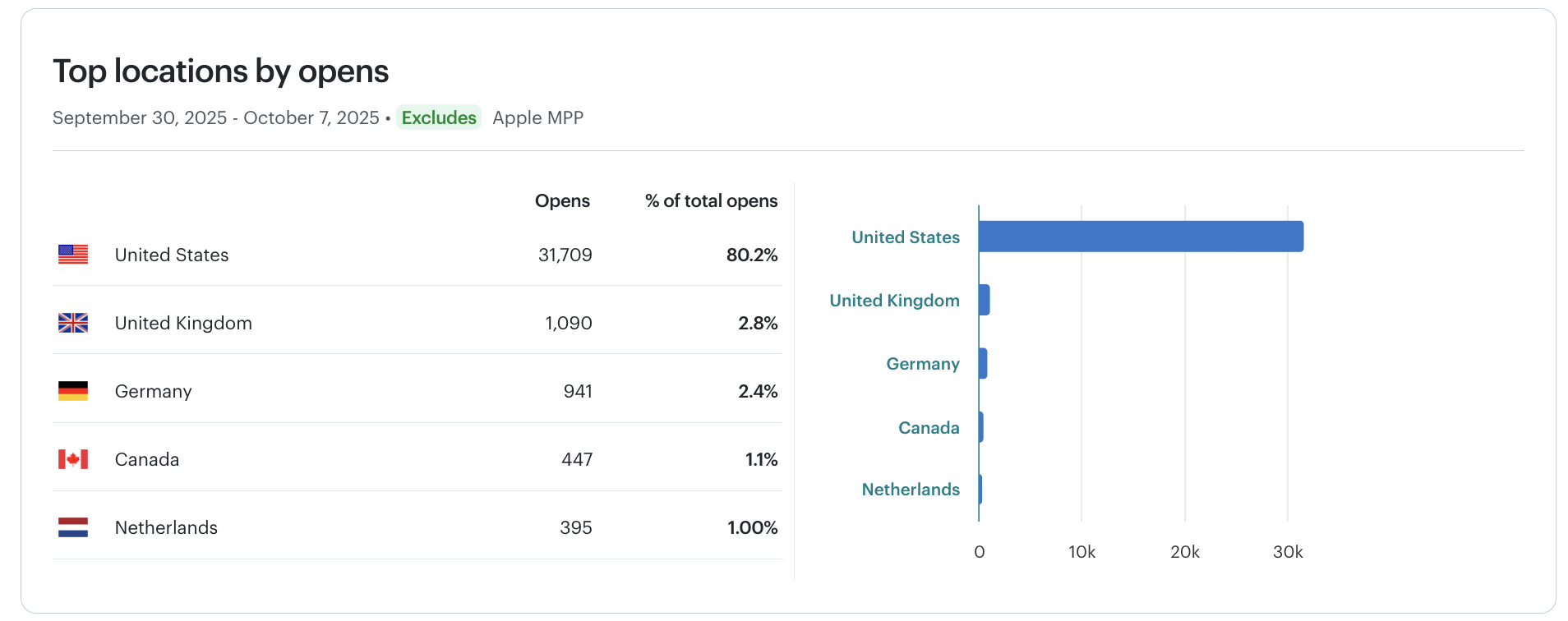Select the United States chart label

tap(905, 237)
